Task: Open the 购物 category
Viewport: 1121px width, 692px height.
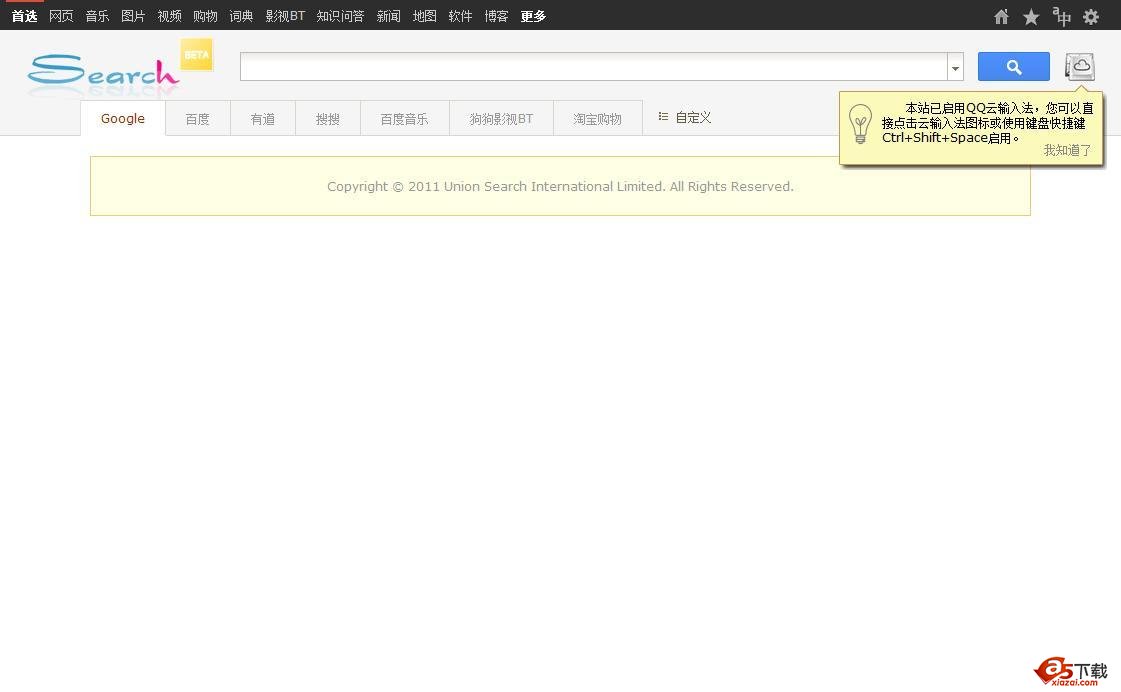Action: (205, 16)
